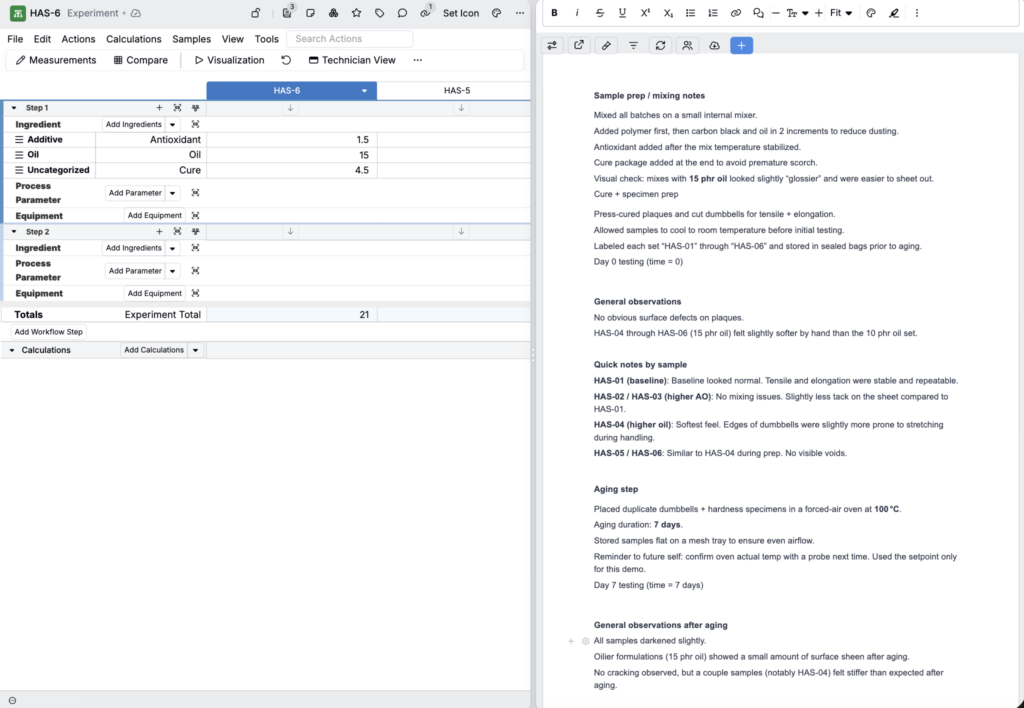The height and width of the screenshot is (708, 1024).
Task: Open the text color palette icon in editor
Action: (x=871, y=13)
